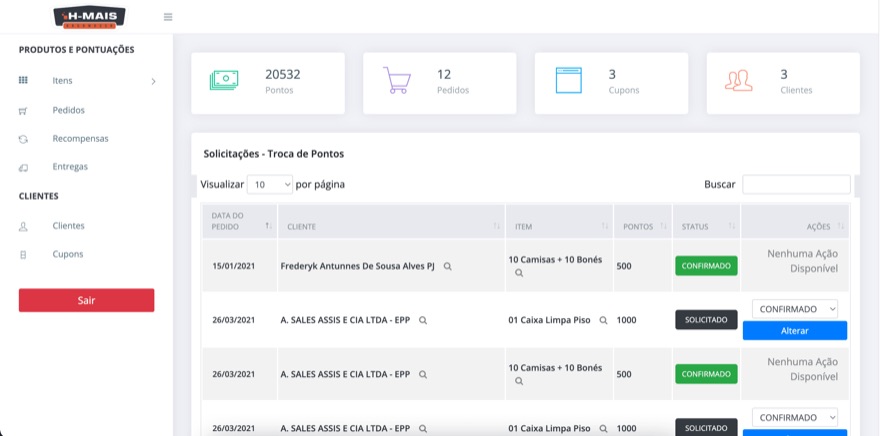Open item magnifier under 10 Camisas in 26/03/2021 row
Image resolution: width=880 pixels, height=436 pixels.
tap(519, 381)
